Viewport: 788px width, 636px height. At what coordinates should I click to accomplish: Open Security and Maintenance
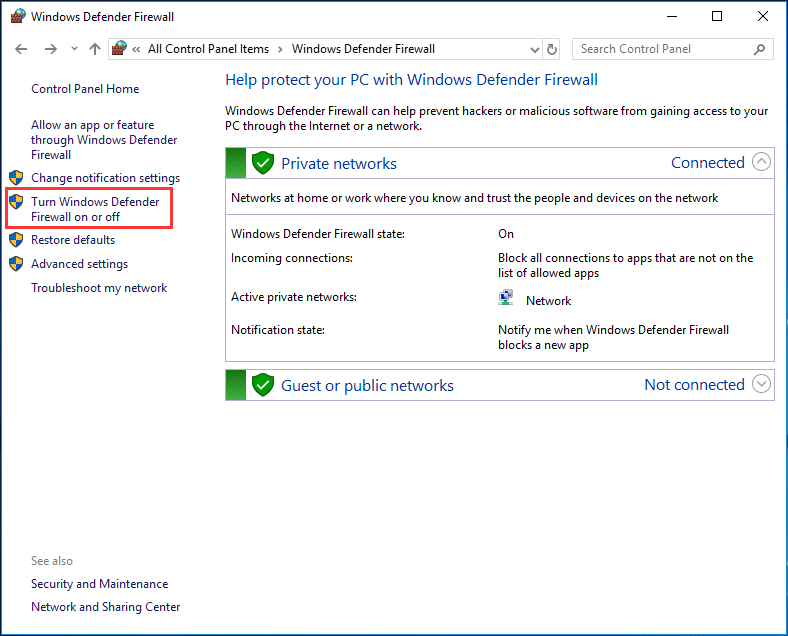coord(100,584)
